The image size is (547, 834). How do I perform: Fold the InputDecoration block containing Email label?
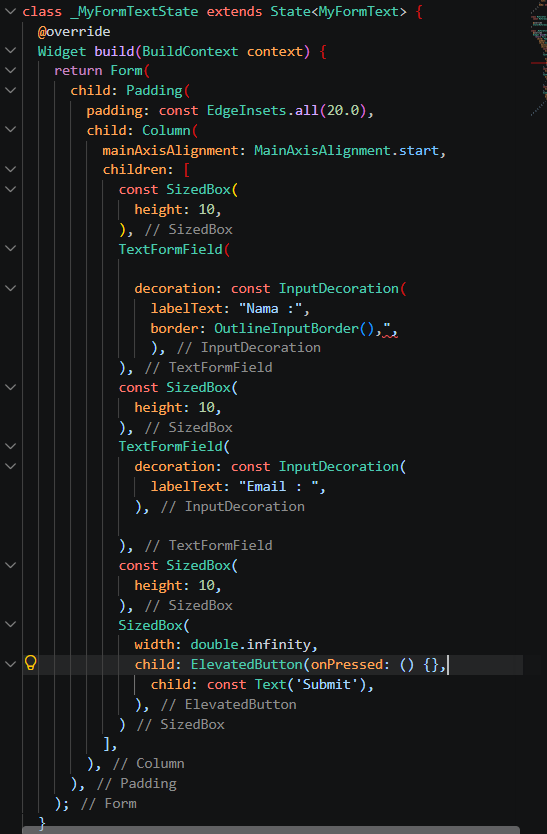pos(10,466)
